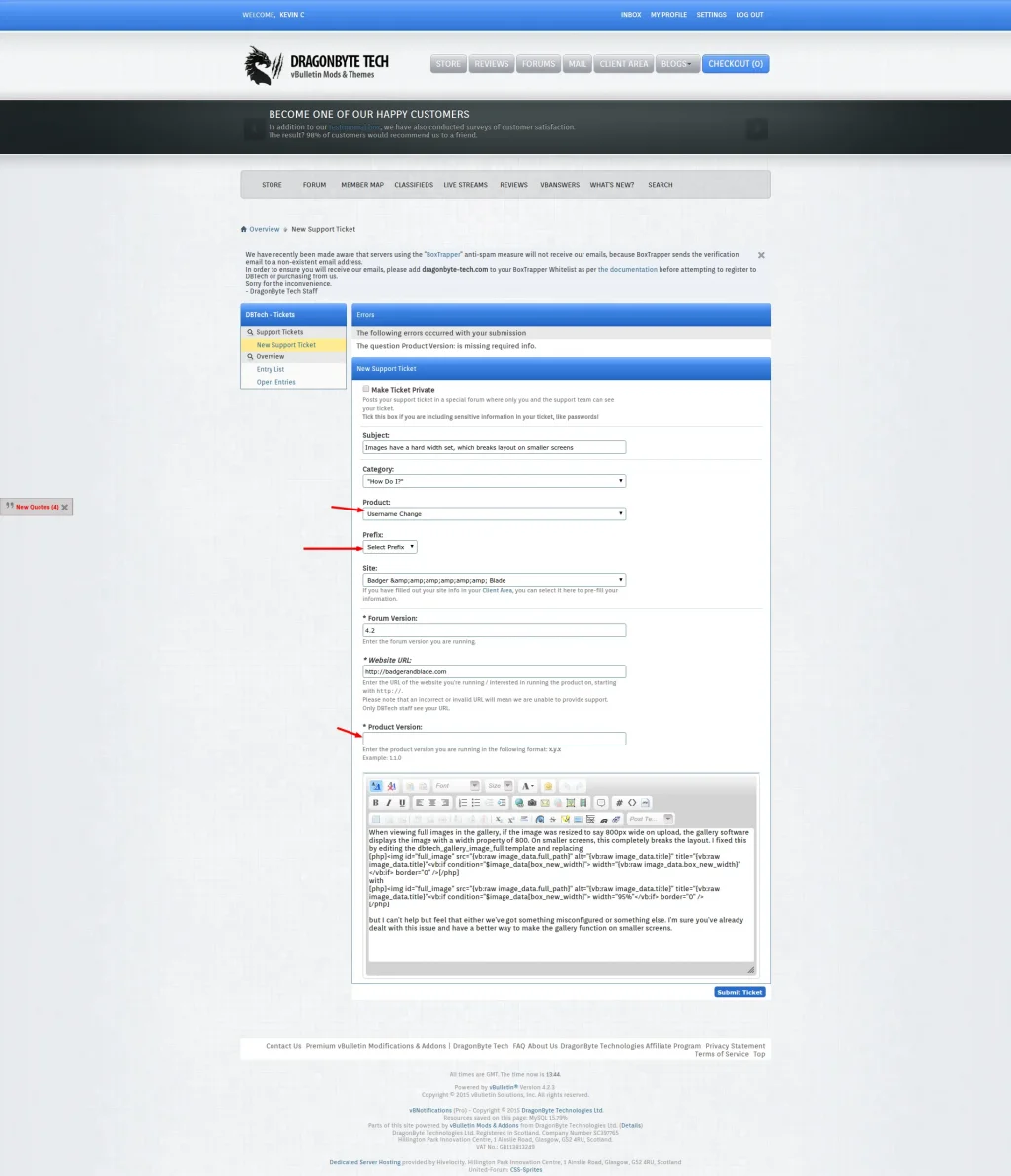Focus the Website URL input field
The image size is (1011, 1176).
(x=495, y=672)
